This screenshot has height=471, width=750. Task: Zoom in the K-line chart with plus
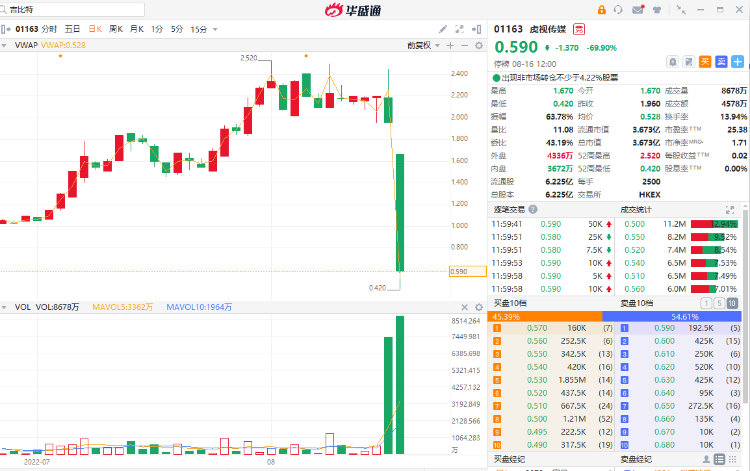coord(450,45)
